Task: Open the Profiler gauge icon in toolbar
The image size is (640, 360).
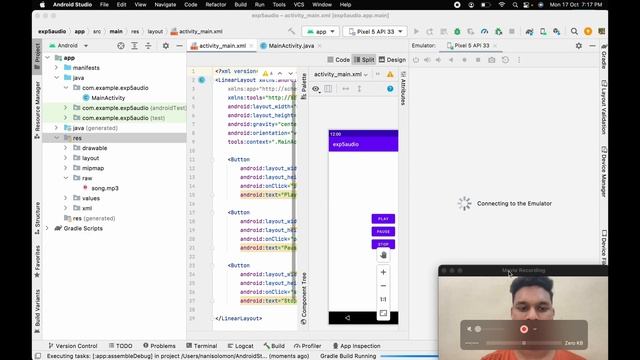Action: [x=484, y=31]
